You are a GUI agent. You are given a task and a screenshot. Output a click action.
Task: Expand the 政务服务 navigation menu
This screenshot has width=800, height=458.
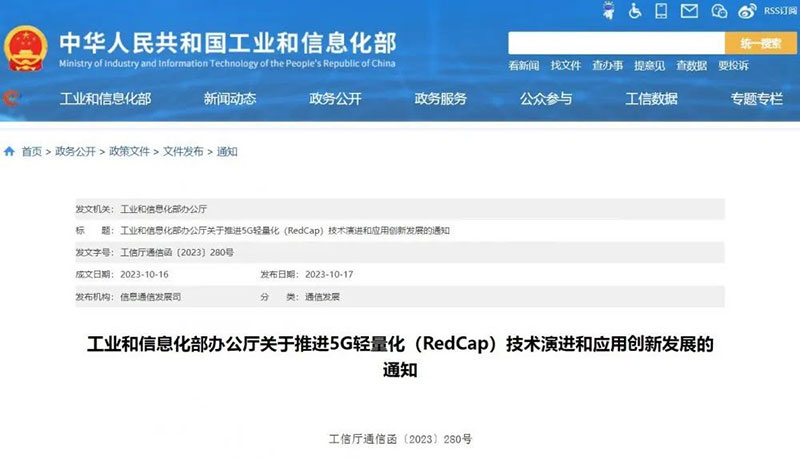pos(440,99)
